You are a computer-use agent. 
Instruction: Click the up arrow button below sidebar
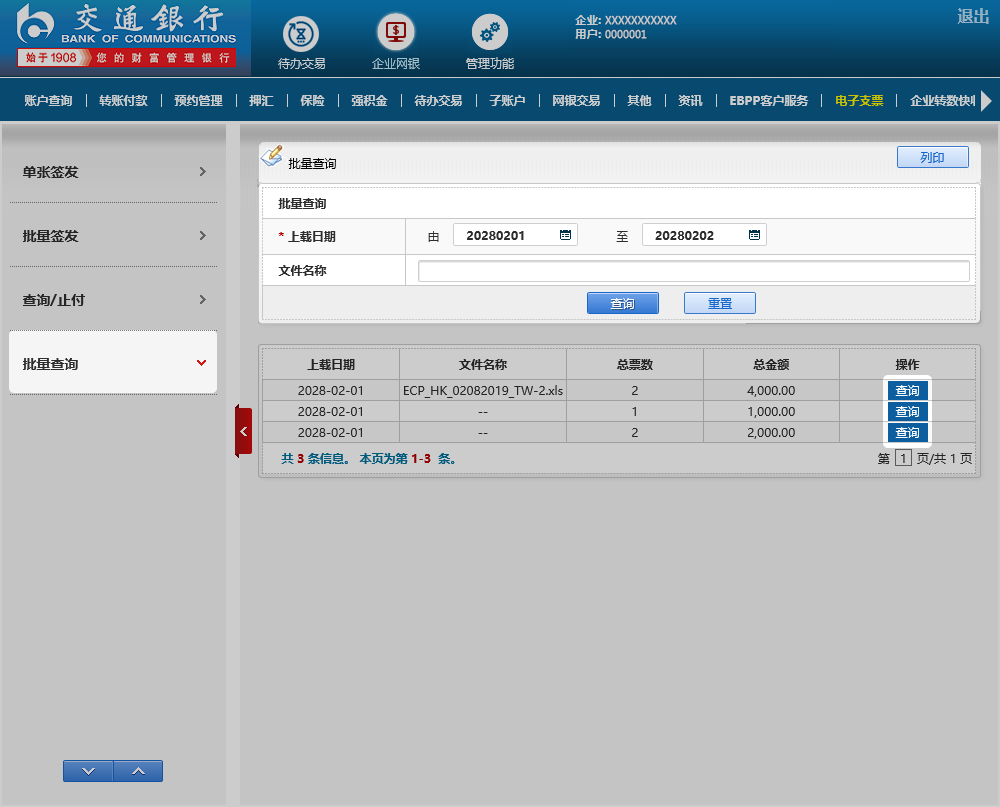tap(138, 771)
